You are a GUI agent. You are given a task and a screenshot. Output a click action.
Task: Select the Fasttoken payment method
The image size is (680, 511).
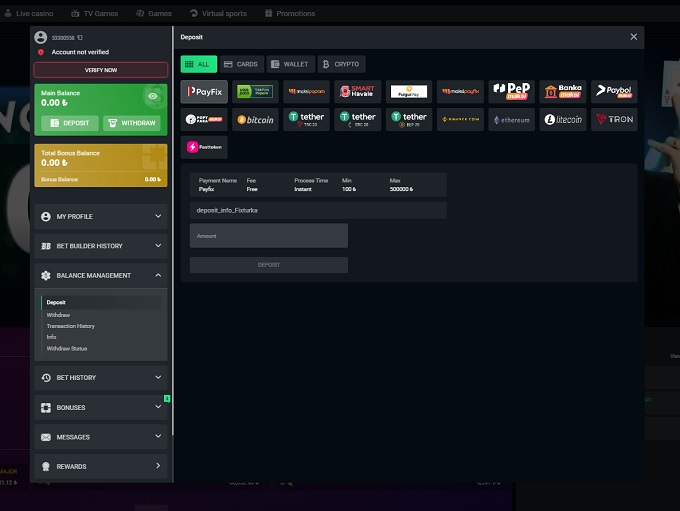click(x=204, y=147)
